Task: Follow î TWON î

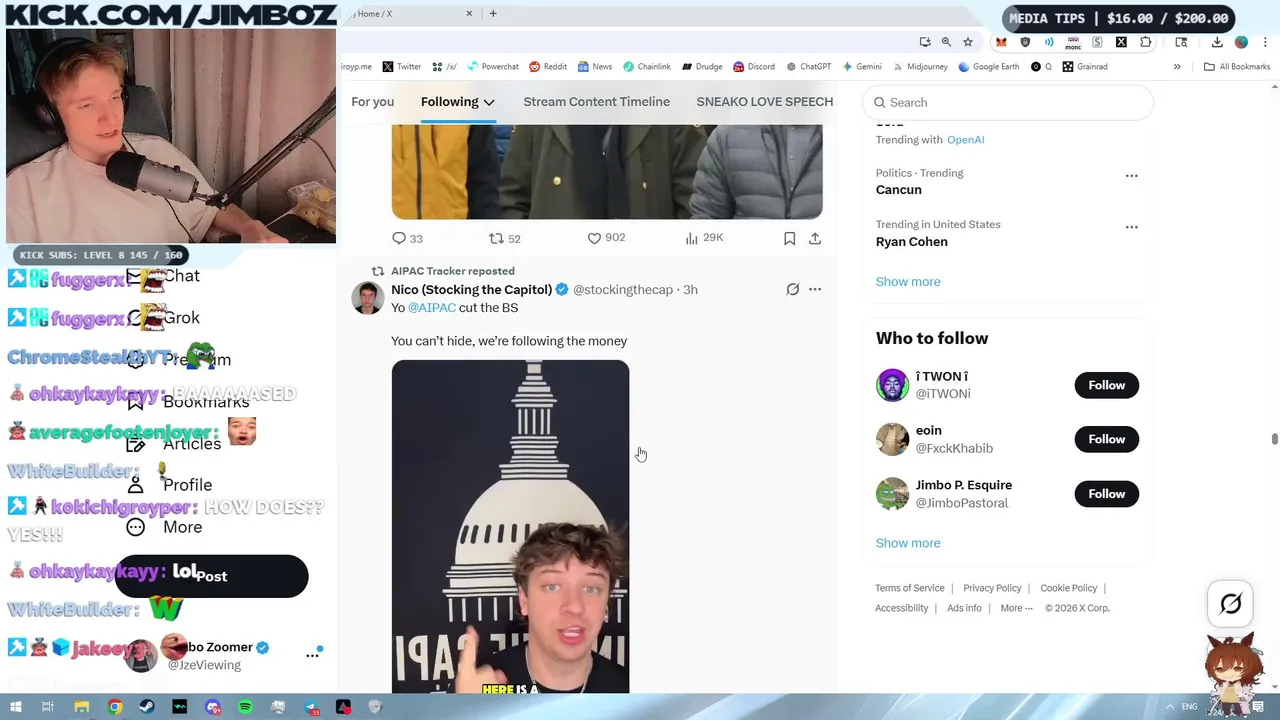Action: (x=1106, y=385)
